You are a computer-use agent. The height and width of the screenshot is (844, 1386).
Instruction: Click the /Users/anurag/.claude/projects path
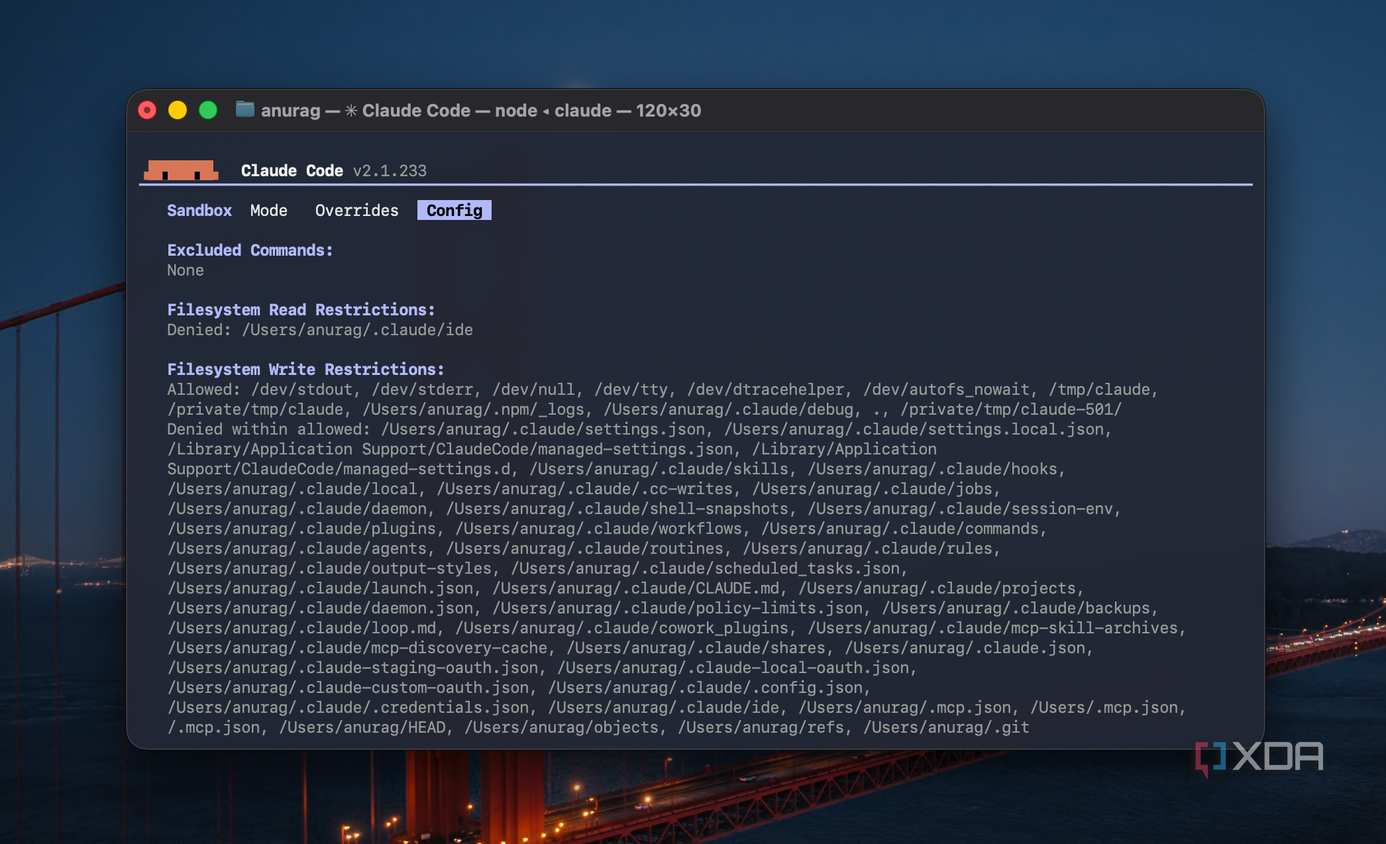[x=938, y=588]
